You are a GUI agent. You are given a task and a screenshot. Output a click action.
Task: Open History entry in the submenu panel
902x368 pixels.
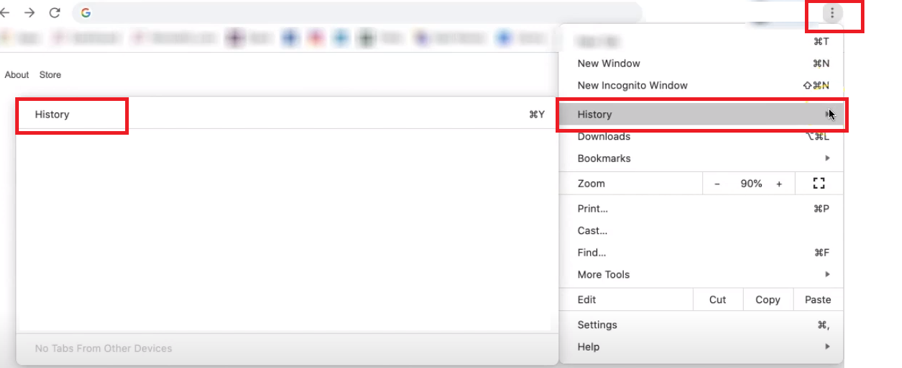(x=286, y=114)
